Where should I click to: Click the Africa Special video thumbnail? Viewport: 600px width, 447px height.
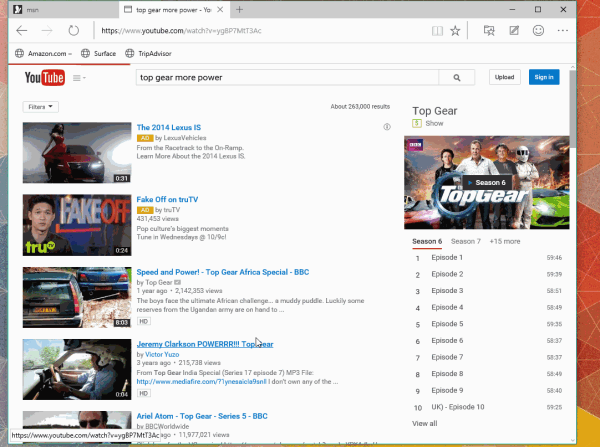[x=77, y=297]
